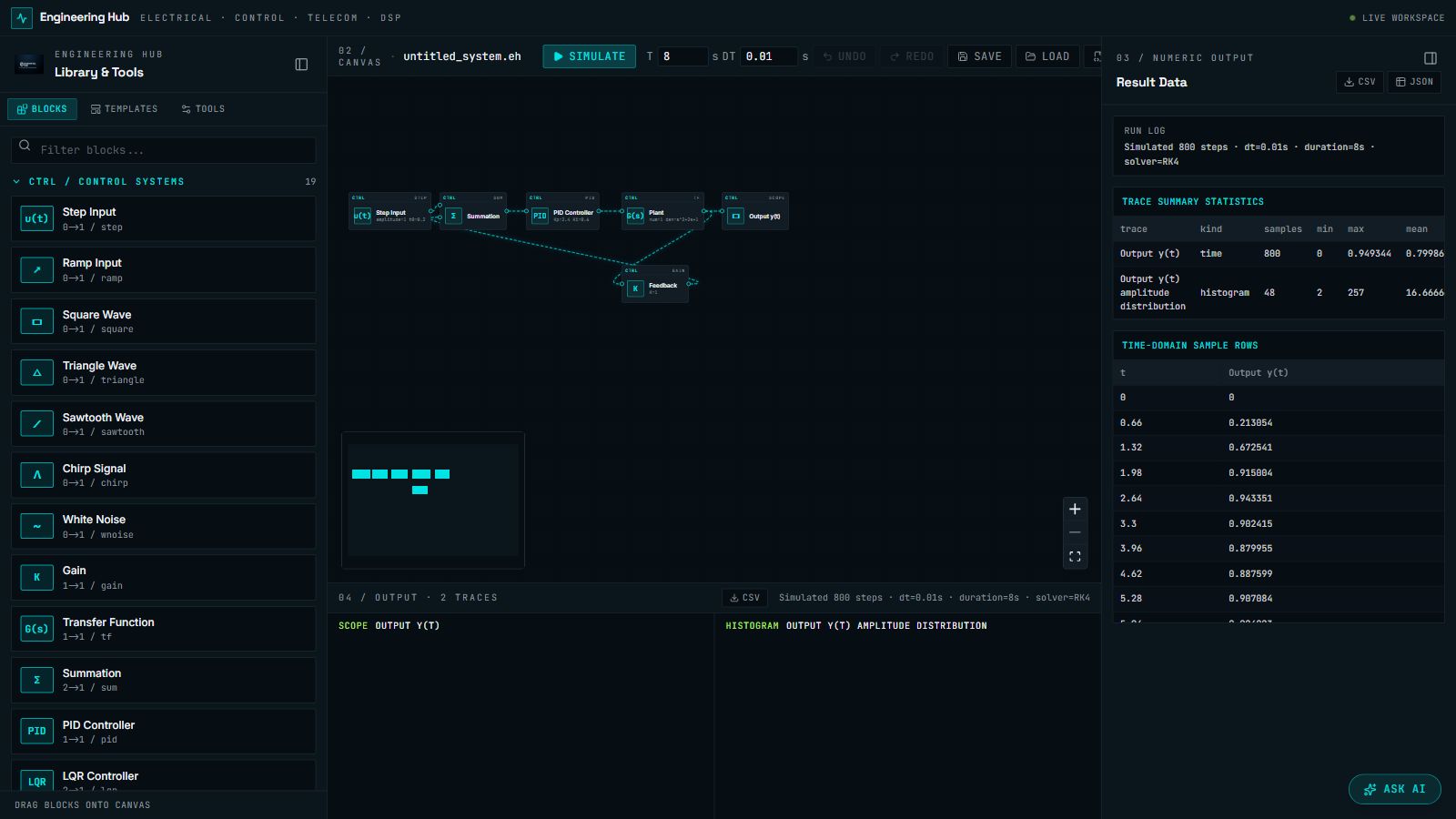Fit canvas view to screen
Screen dimensions: 1456x819
point(1075,556)
